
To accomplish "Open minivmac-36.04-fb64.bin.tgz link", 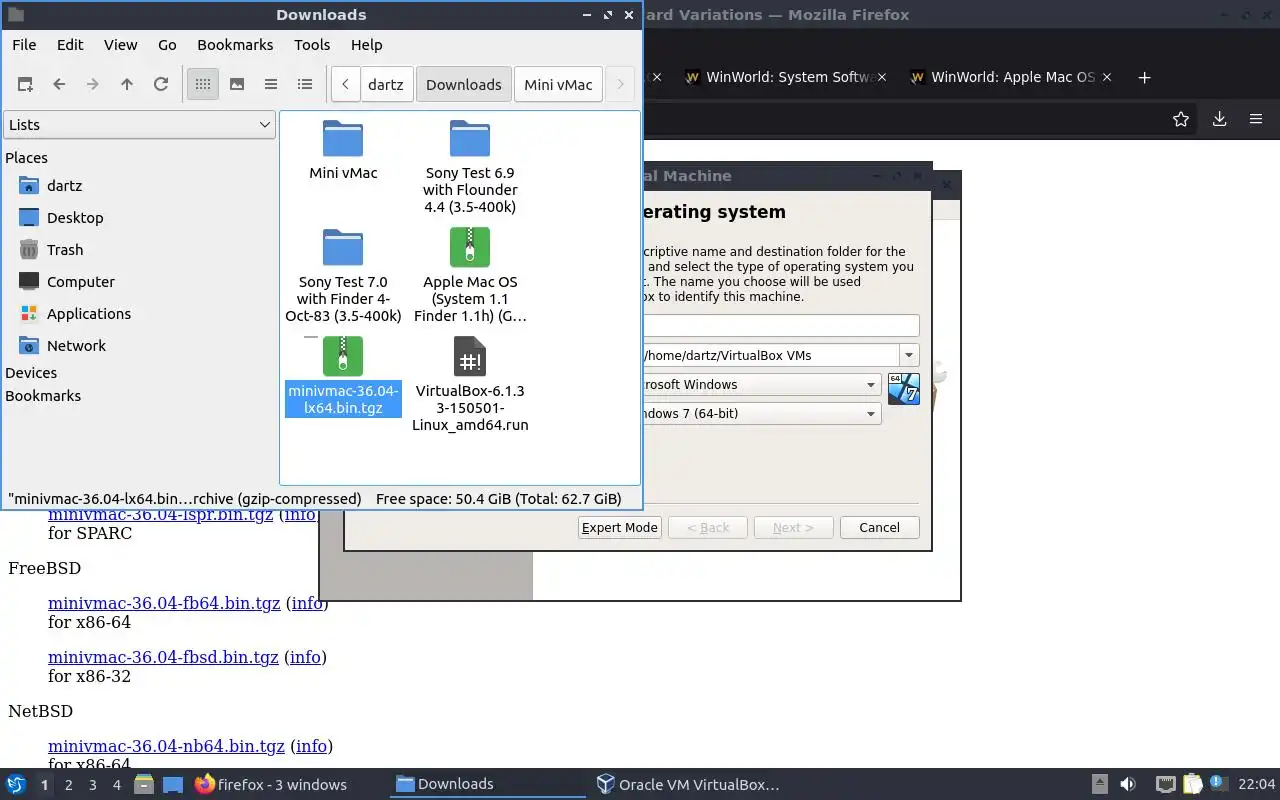I will coord(164,604).
